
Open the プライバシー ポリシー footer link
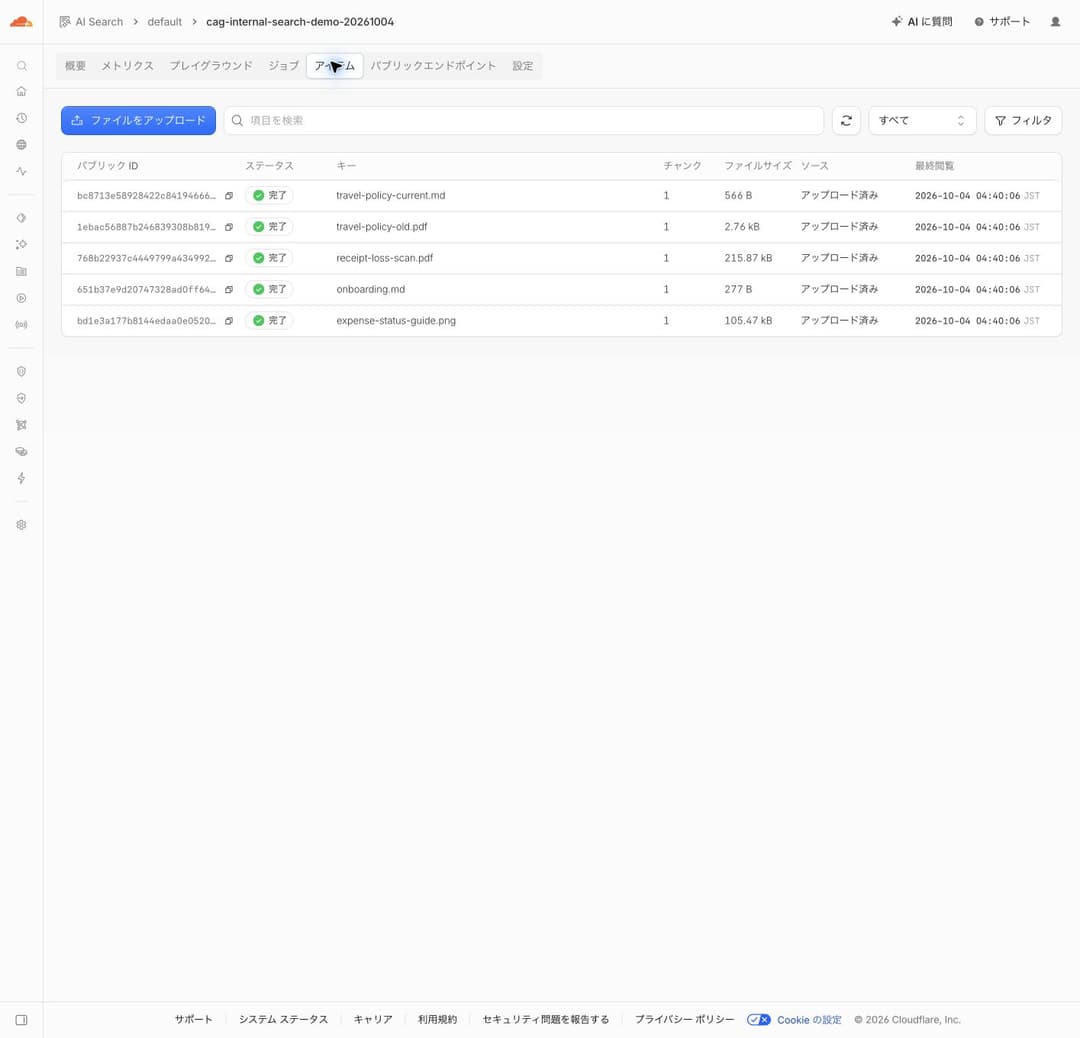(x=684, y=1020)
